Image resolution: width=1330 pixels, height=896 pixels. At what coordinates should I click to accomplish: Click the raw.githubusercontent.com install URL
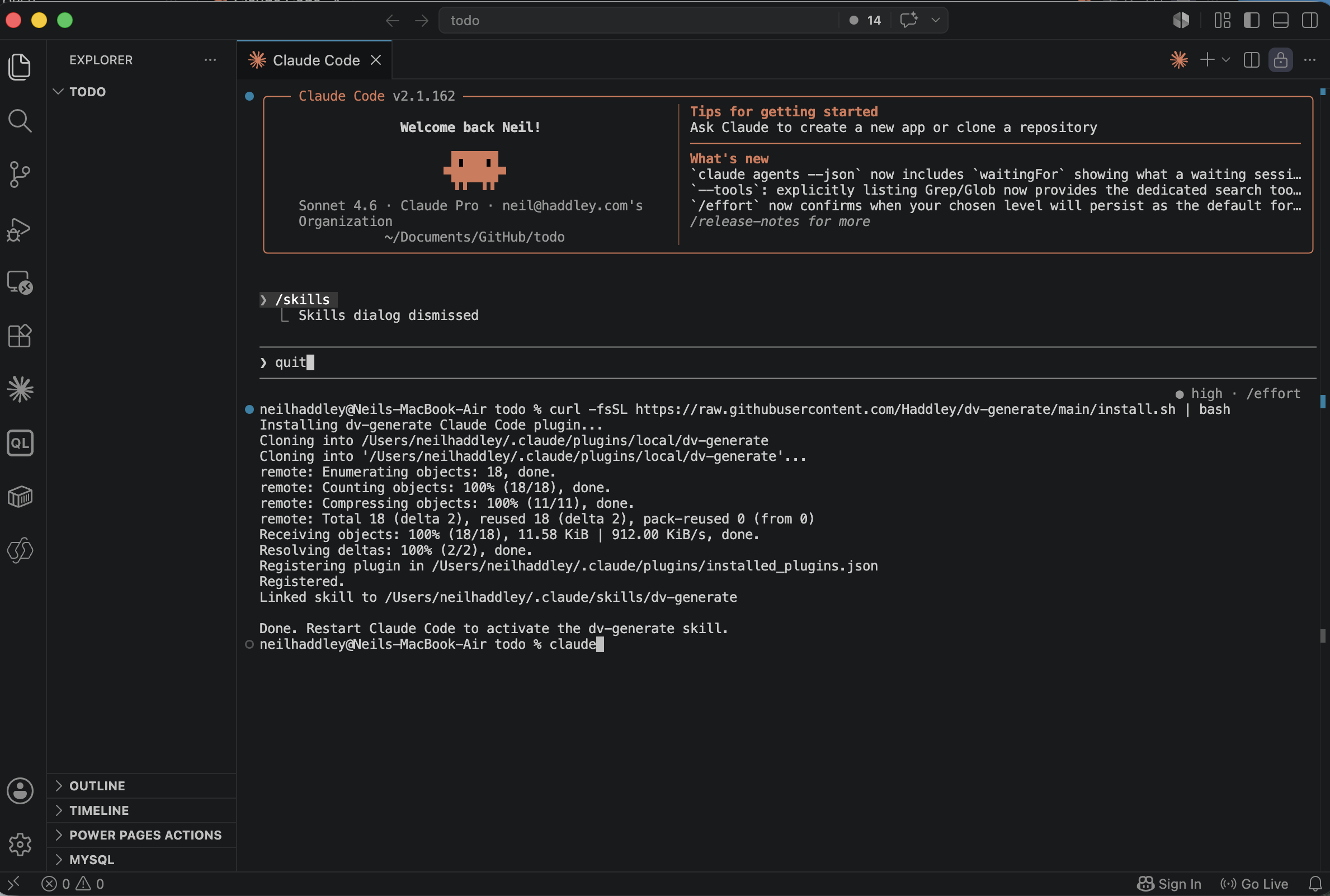point(905,410)
